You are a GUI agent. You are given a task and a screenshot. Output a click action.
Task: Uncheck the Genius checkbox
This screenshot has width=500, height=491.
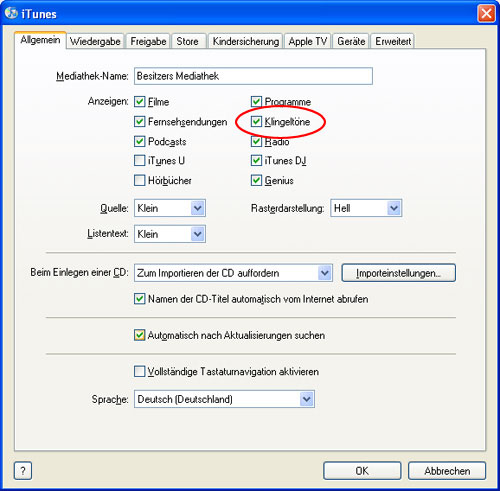pos(256,180)
